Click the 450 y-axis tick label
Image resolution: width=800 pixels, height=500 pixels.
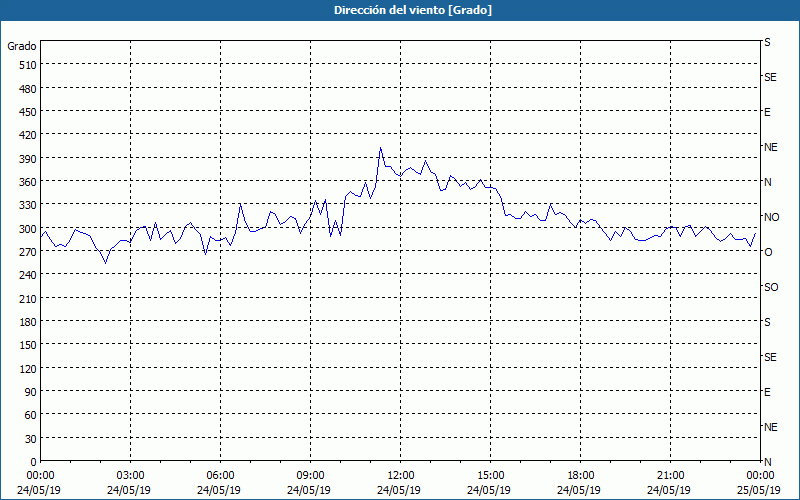29,112
